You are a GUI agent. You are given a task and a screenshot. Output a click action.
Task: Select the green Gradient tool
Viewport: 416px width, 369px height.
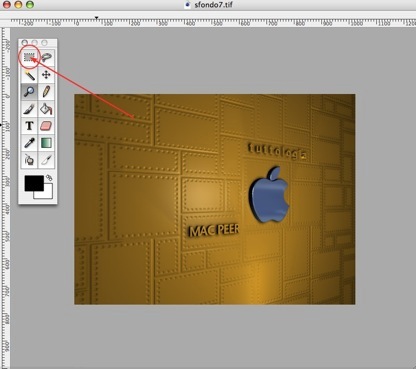pos(46,143)
